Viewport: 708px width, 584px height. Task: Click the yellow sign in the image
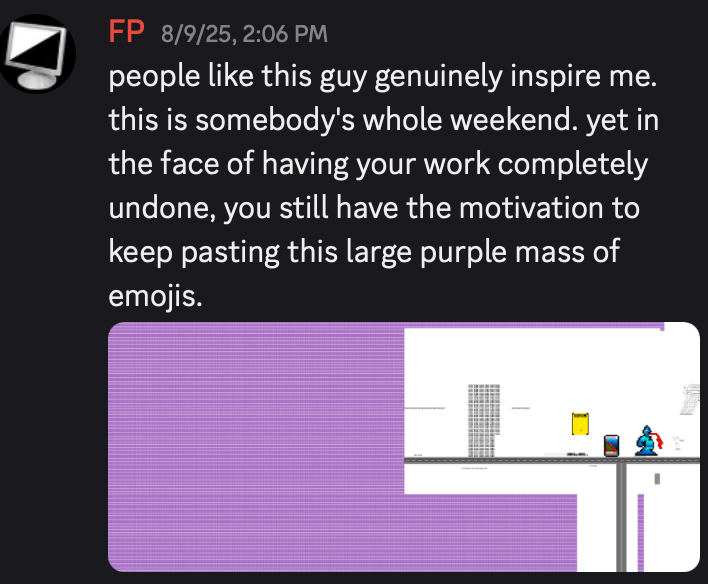pos(579,424)
